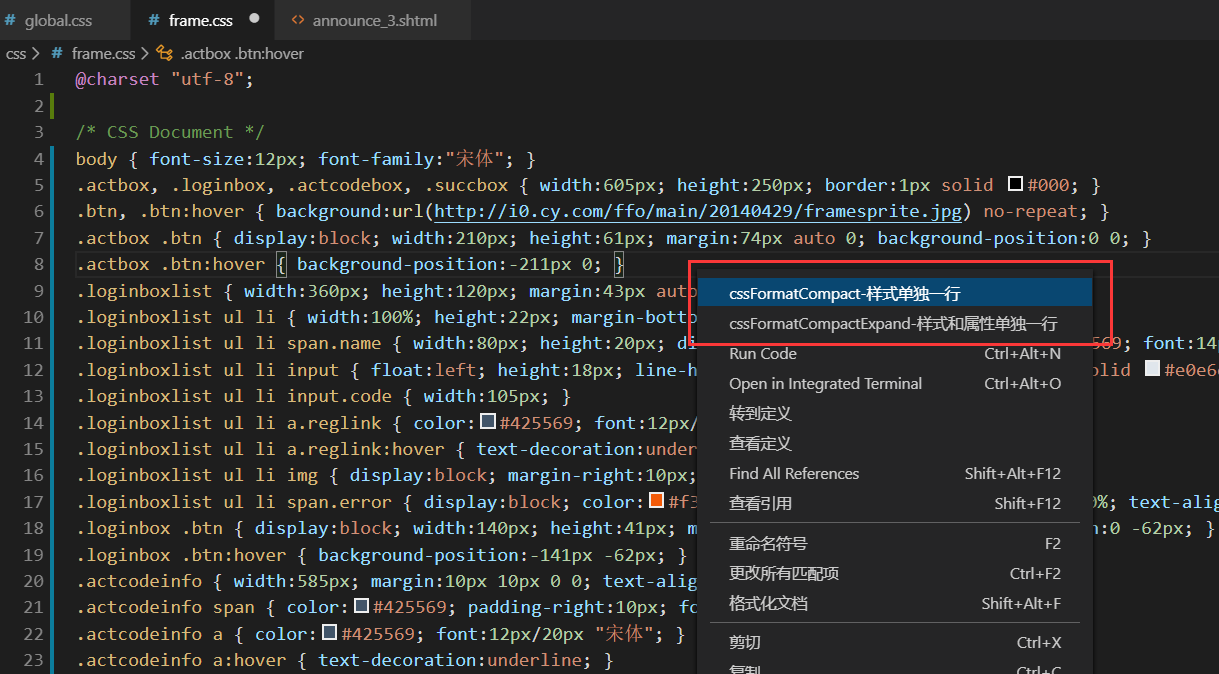Screen dimensions: 1219x674
Task: Choose 剪切 in context menu
Action: [x=895, y=642]
